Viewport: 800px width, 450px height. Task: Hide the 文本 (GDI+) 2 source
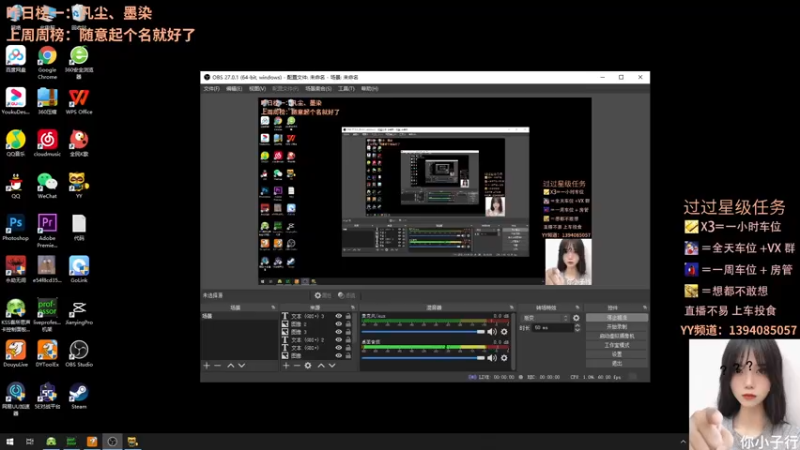coord(338,340)
